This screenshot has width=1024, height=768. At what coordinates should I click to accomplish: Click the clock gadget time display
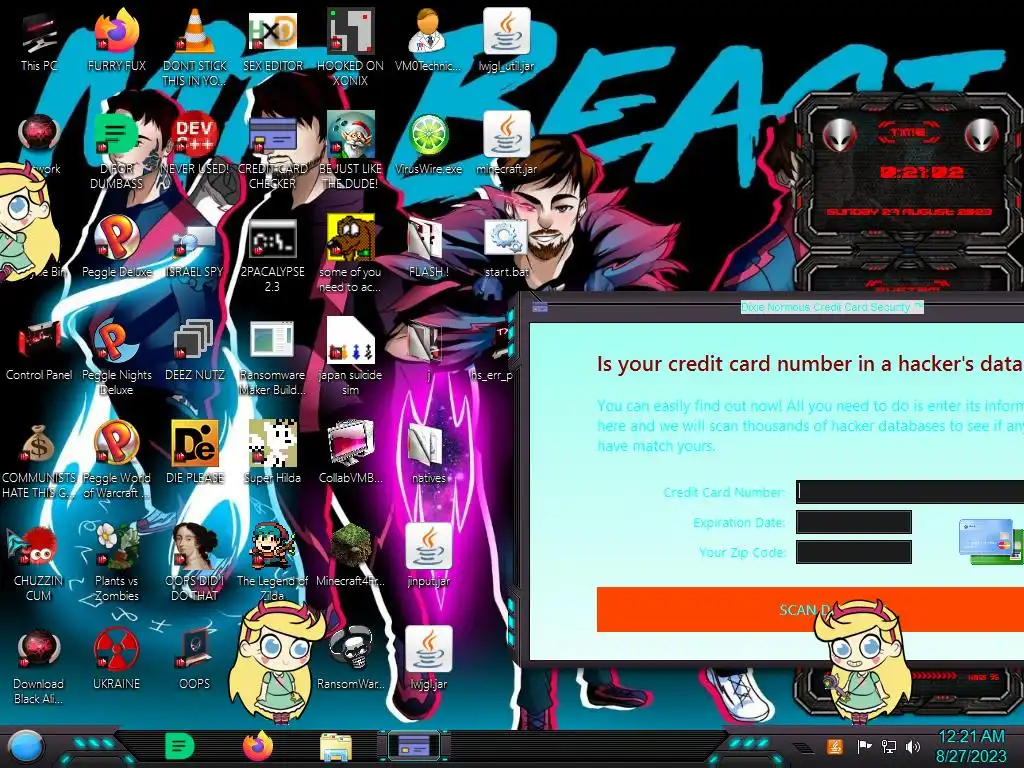[921, 172]
